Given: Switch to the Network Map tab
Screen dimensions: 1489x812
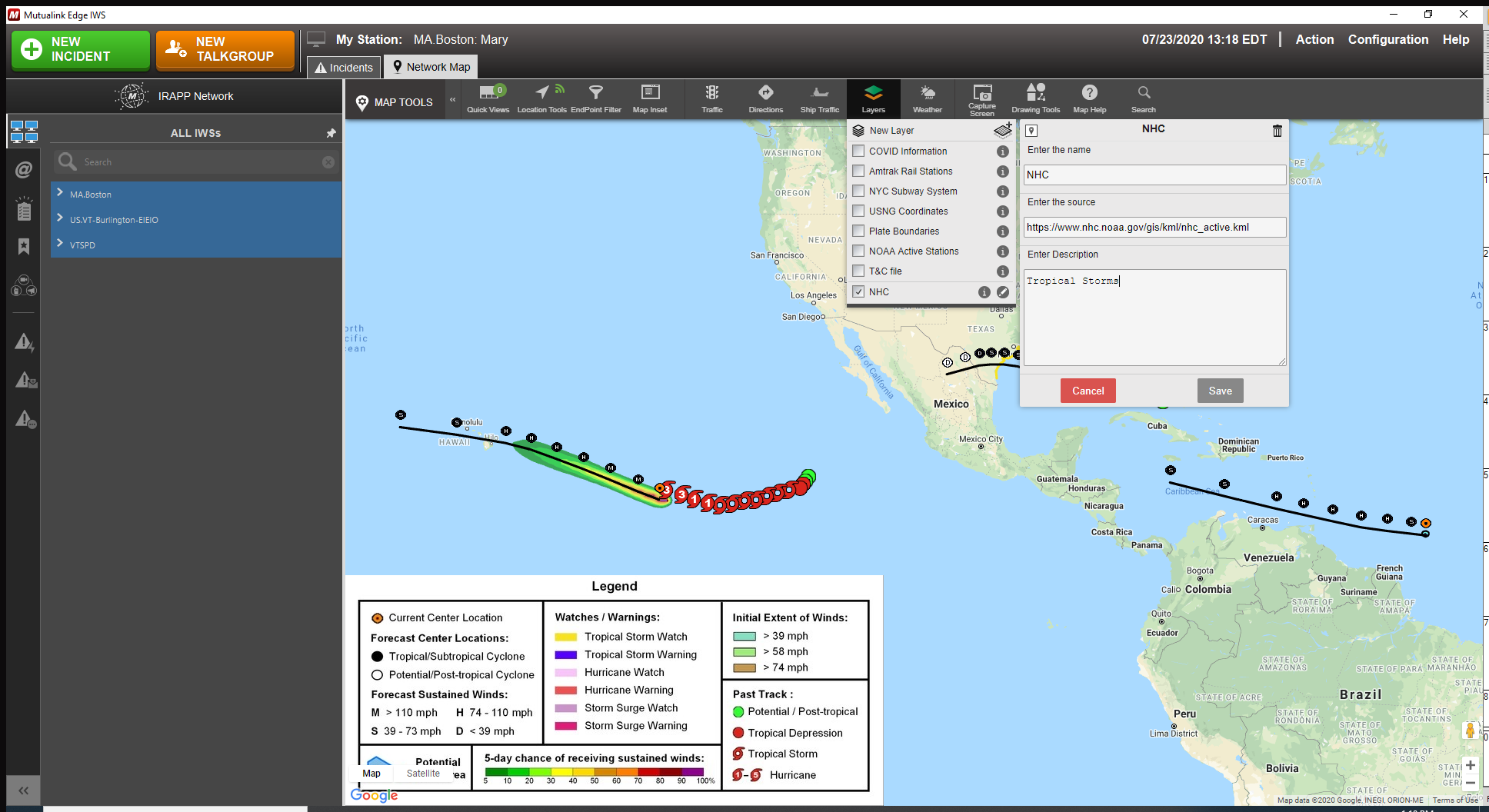Looking at the screenshot, I should (431, 67).
